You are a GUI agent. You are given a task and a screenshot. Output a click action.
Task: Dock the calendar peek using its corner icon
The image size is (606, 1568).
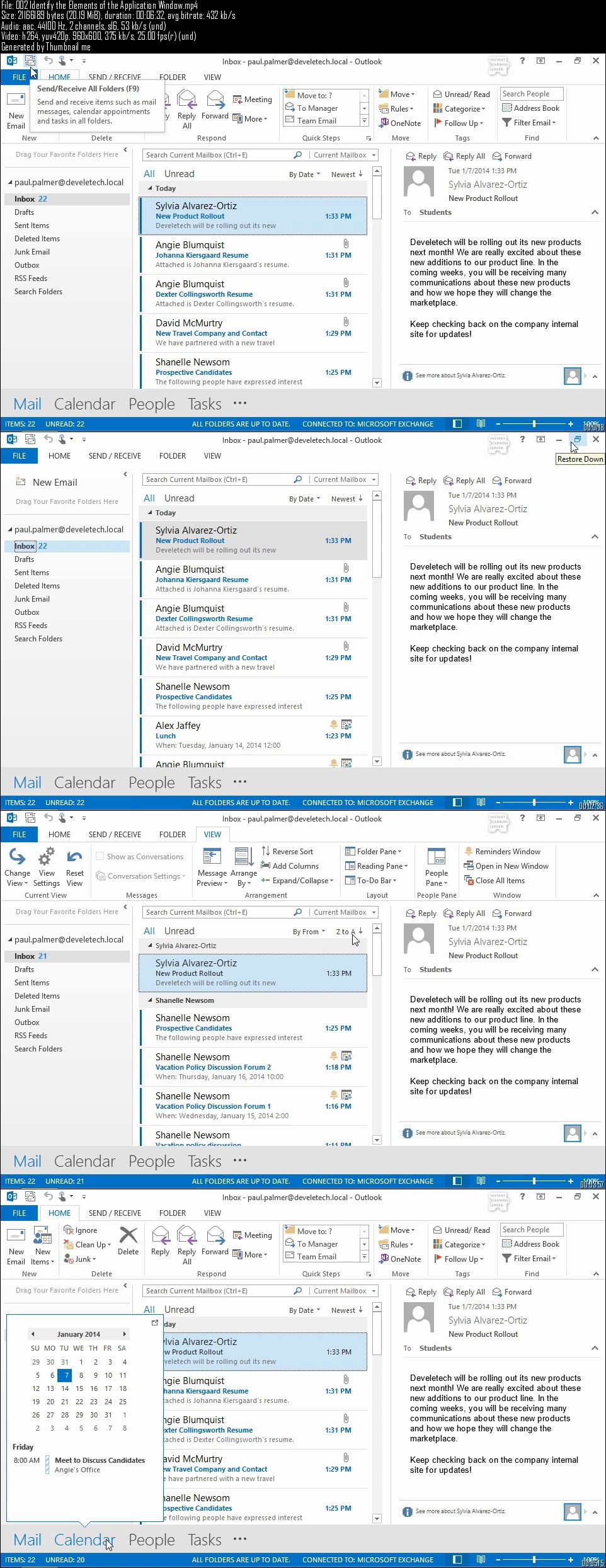pyautogui.click(x=154, y=1322)
